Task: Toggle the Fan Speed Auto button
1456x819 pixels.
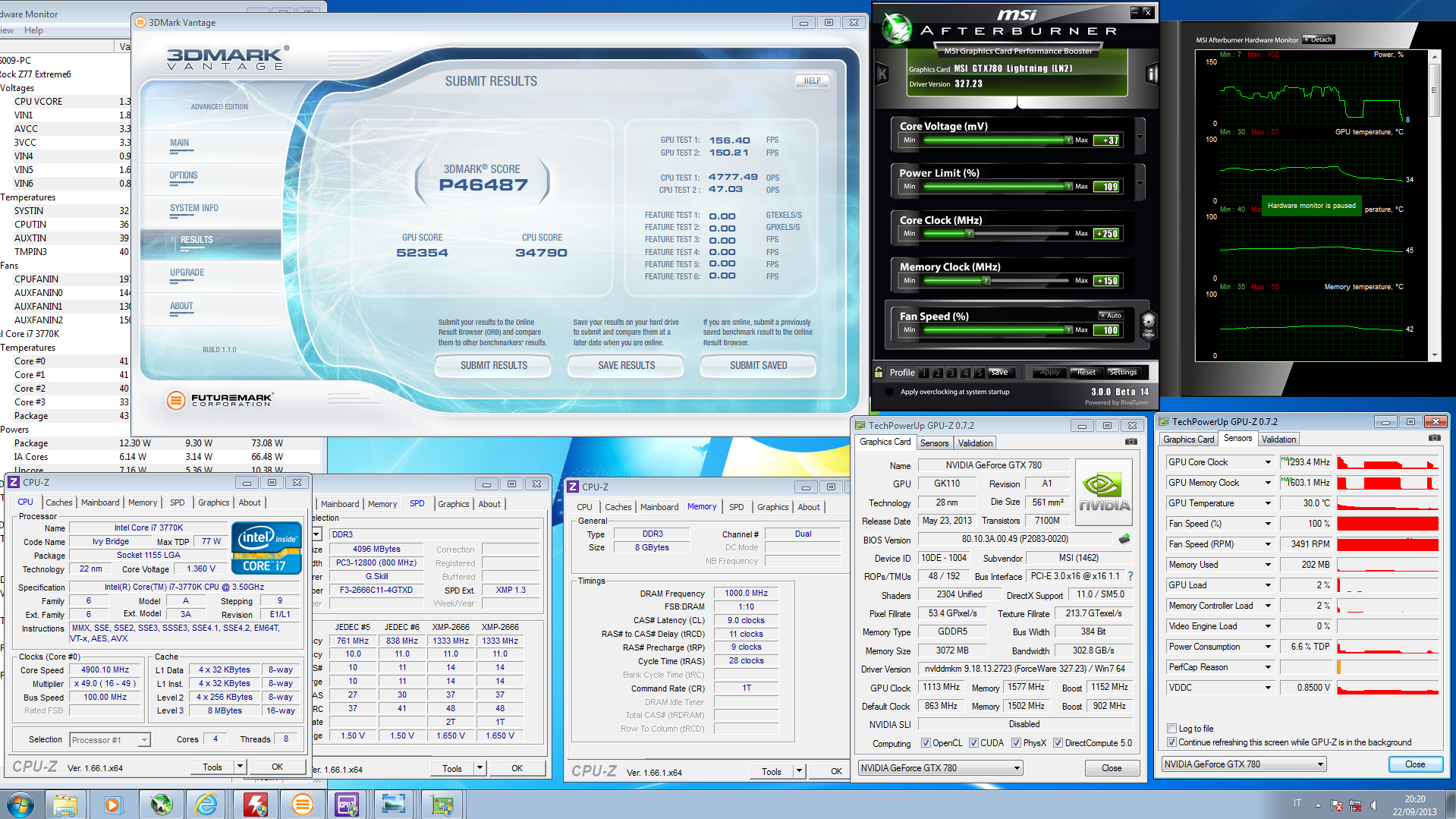Action: (x=1111, y=315)
